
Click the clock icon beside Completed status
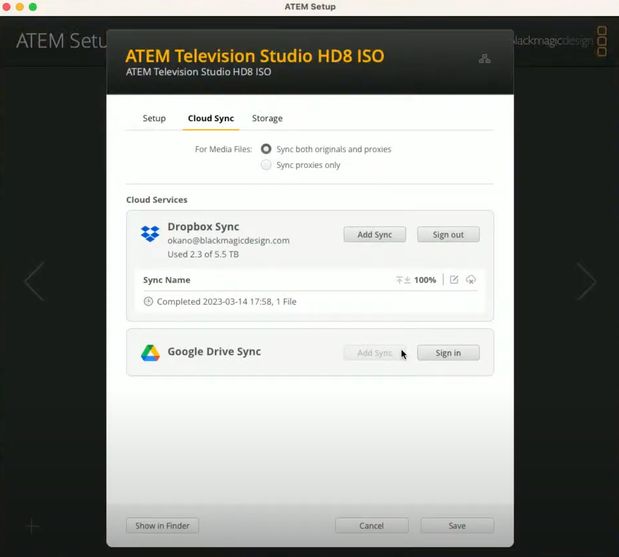pos(148,302)
